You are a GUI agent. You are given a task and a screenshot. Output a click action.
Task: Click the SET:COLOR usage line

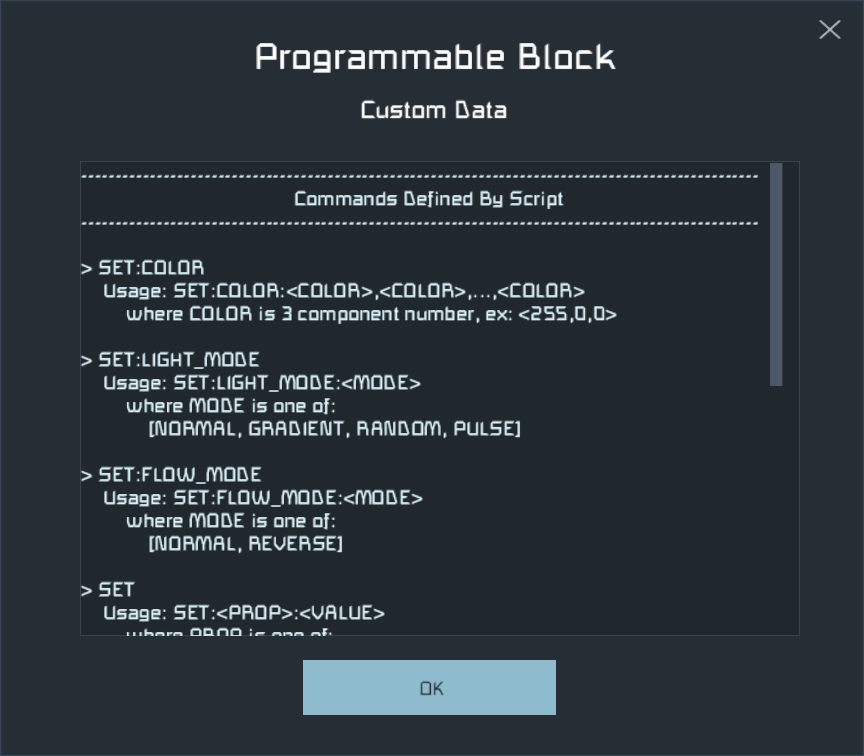[344, 291]
